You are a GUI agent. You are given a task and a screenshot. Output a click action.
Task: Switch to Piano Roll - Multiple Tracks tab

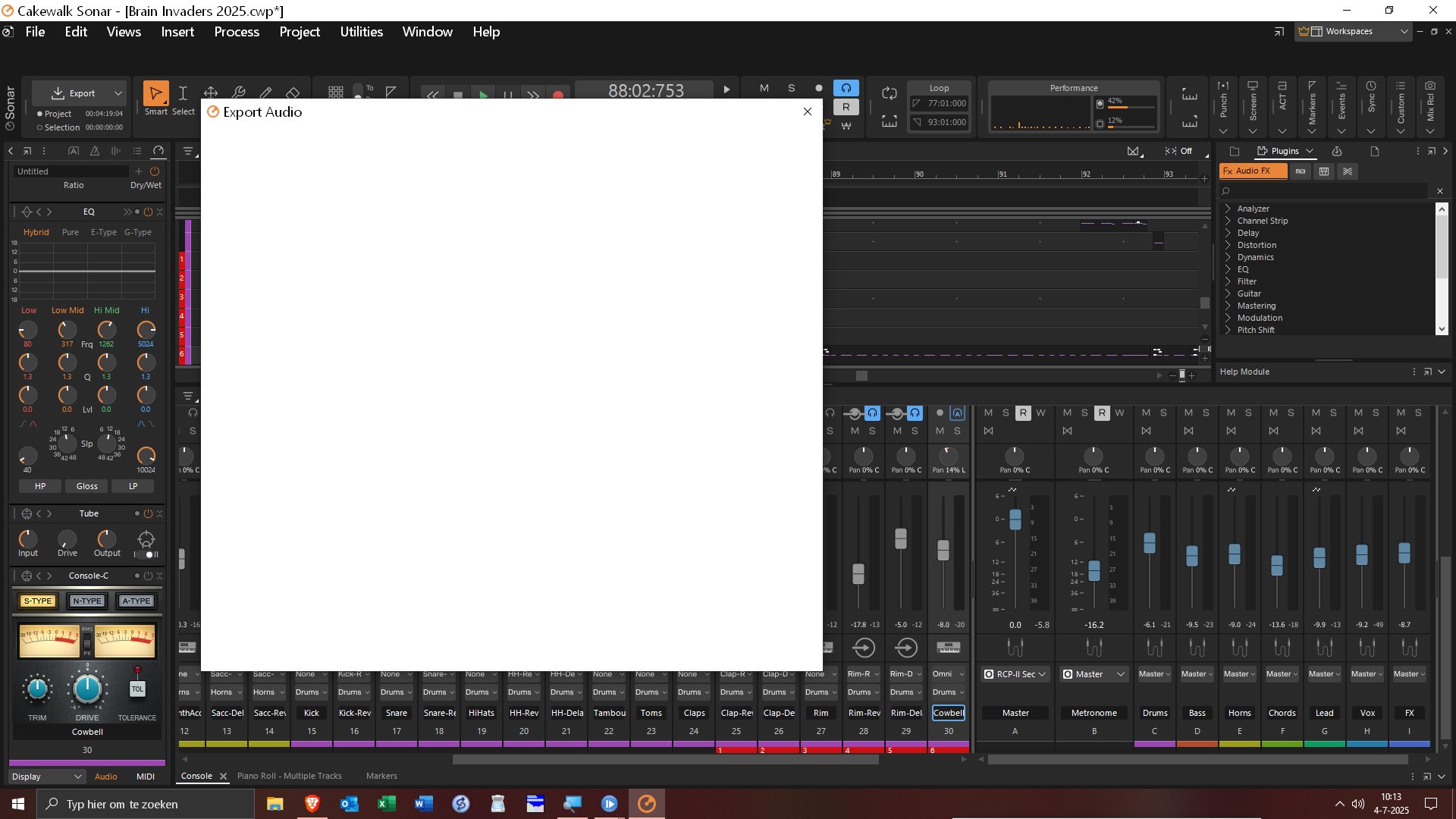289,776
